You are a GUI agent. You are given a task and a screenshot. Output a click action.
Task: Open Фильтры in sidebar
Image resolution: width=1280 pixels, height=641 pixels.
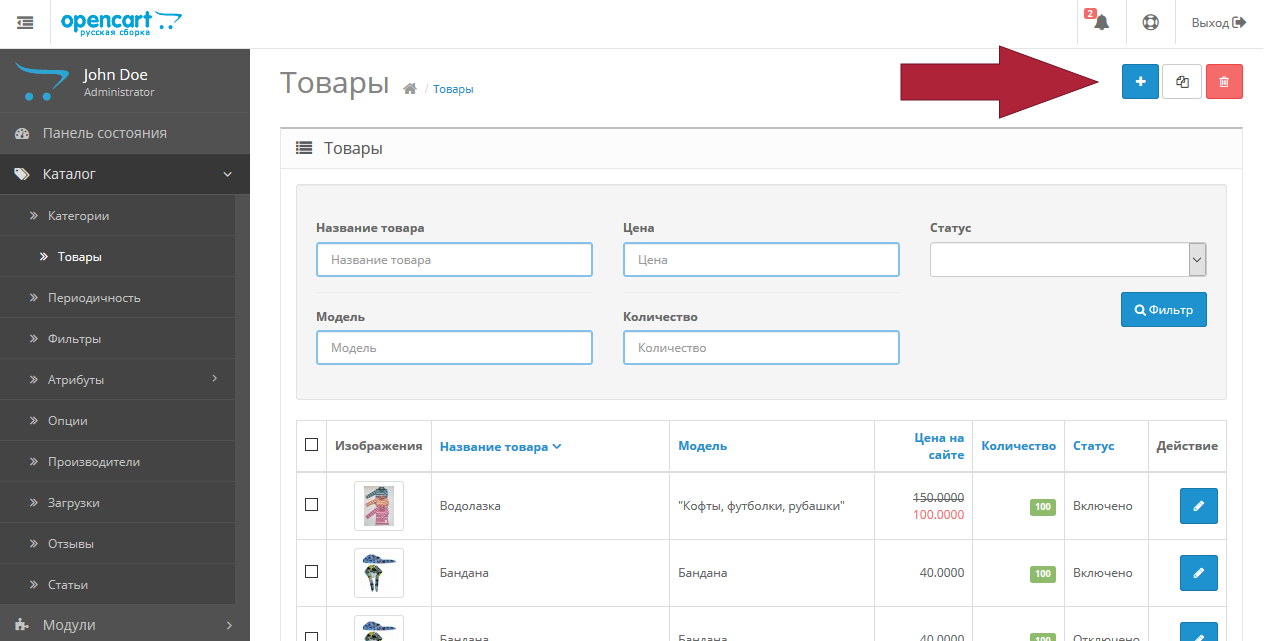point(118,339)
